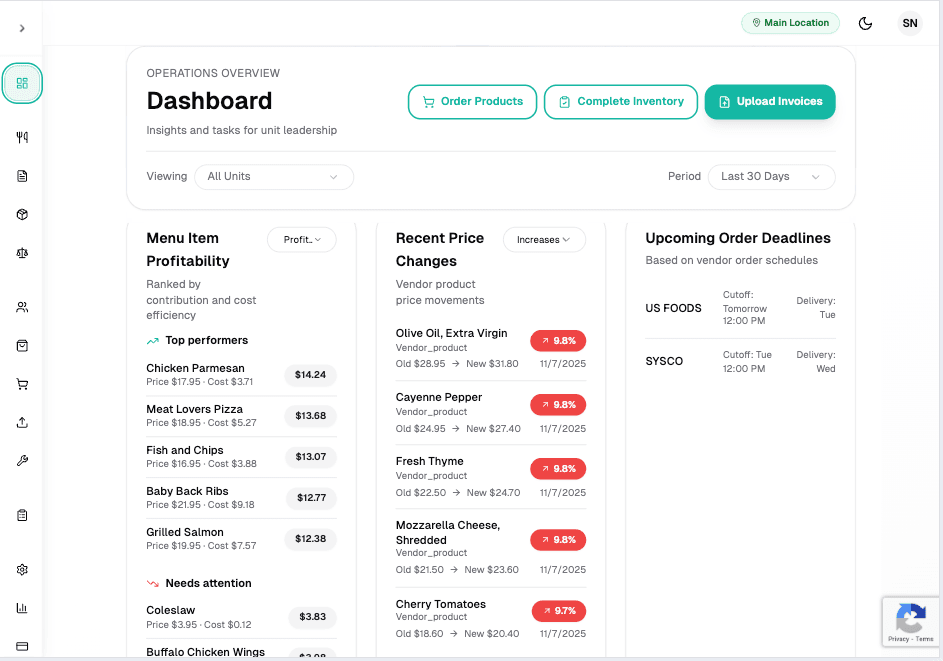Click the Upload Invoices button

pos(770,102)
